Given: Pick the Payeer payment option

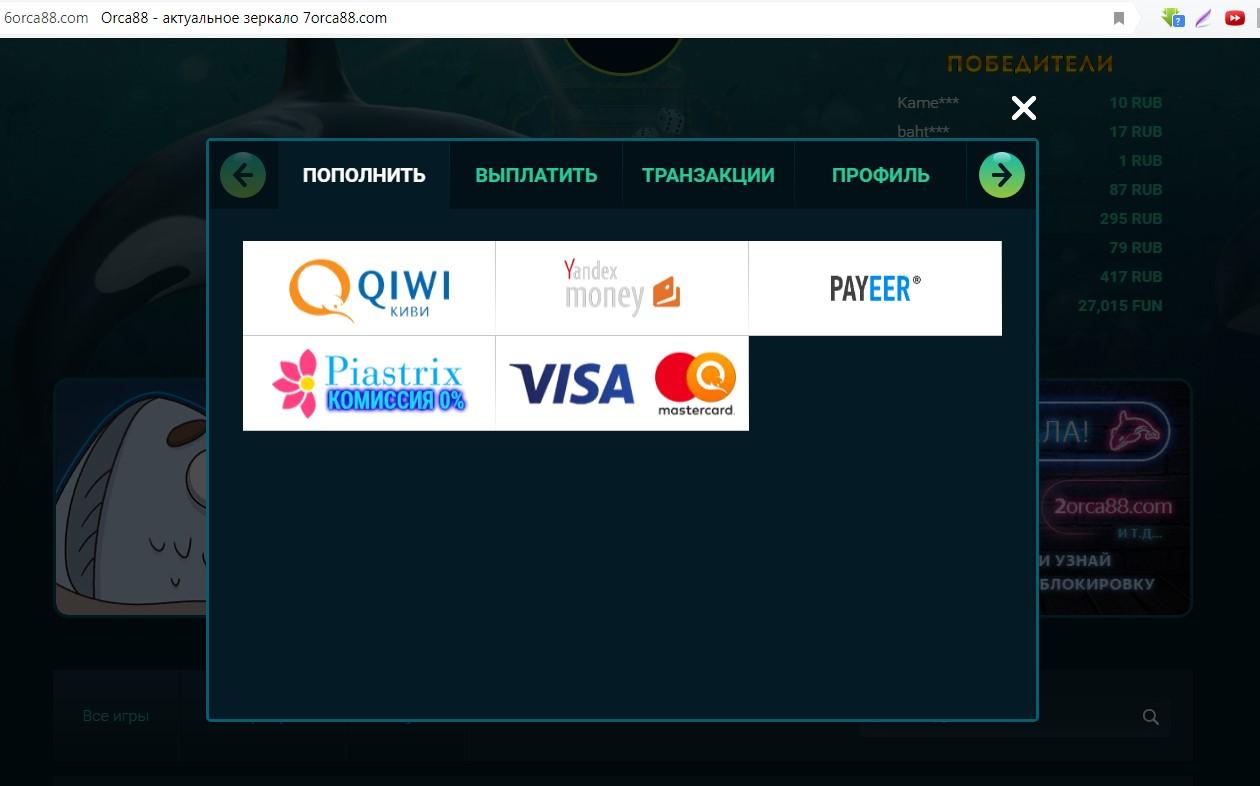Looking at the screenshot, I should 875,288.
